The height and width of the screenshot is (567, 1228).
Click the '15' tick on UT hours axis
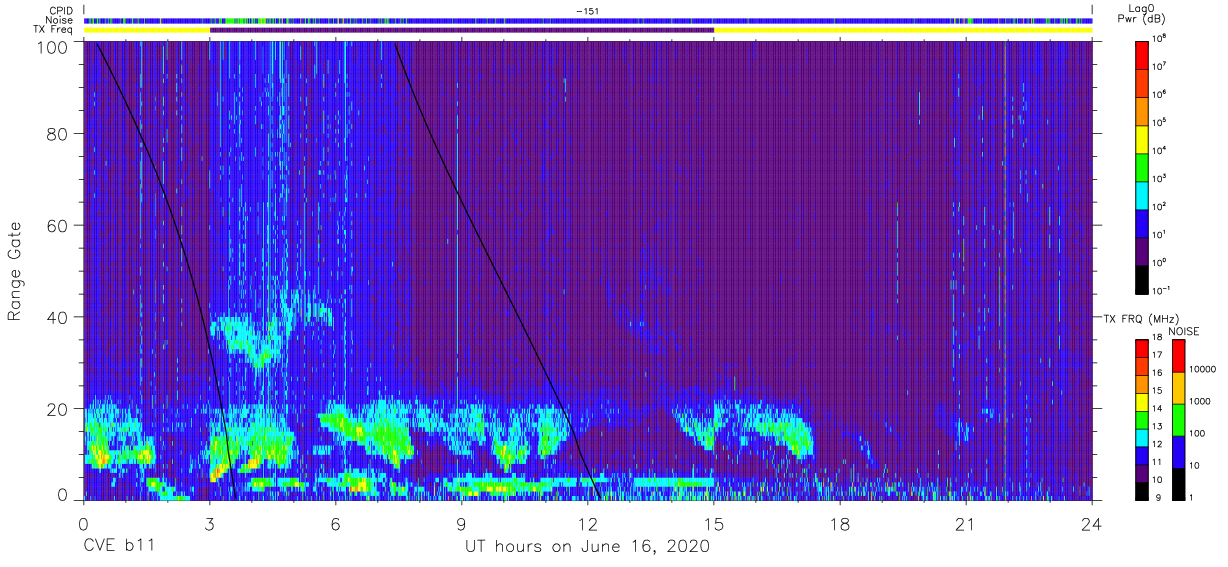pos(714,523)
